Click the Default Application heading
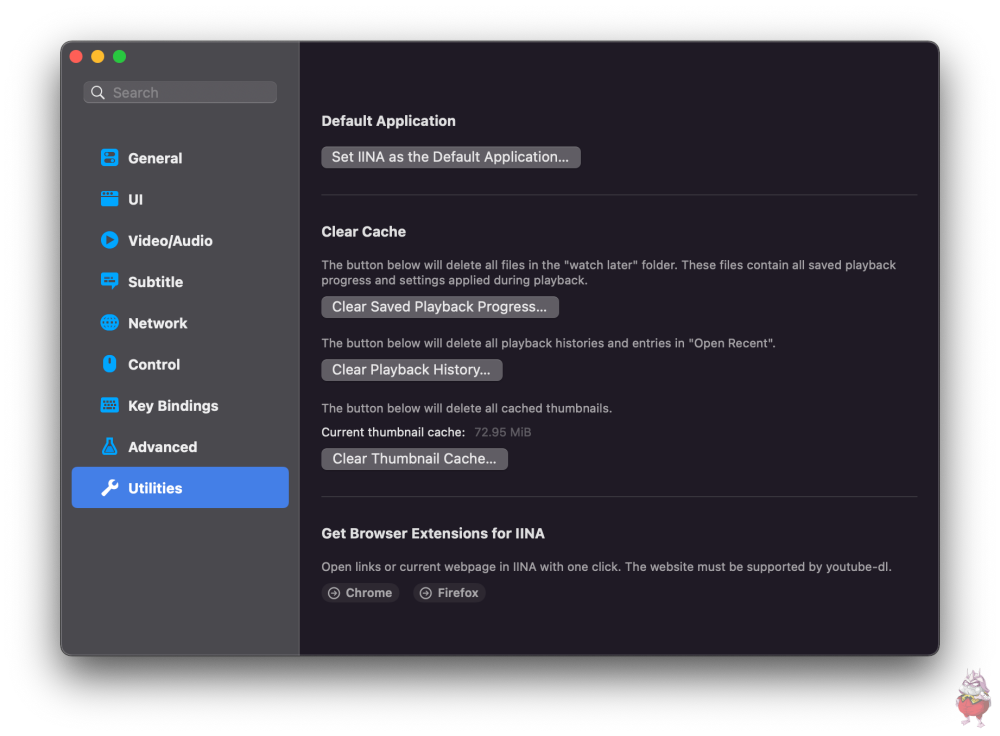Image resolution: width=1000 pixels, height=736 pixels. (x=388, y=121)
